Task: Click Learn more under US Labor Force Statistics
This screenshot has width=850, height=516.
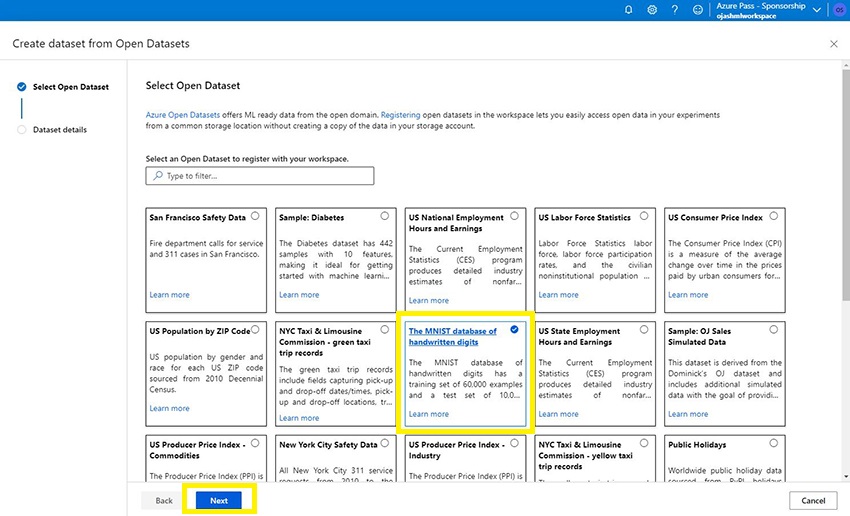Action: point(558,295)
